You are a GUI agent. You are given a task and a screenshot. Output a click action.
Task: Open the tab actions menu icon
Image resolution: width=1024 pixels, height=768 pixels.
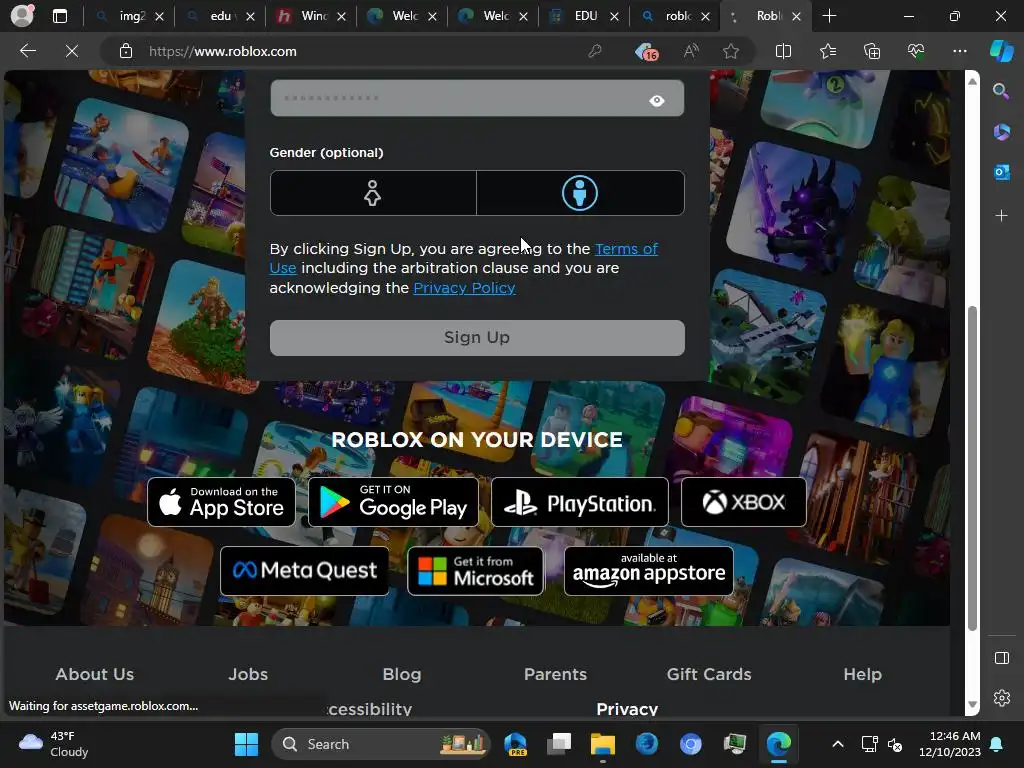click(x=60, y=16)
